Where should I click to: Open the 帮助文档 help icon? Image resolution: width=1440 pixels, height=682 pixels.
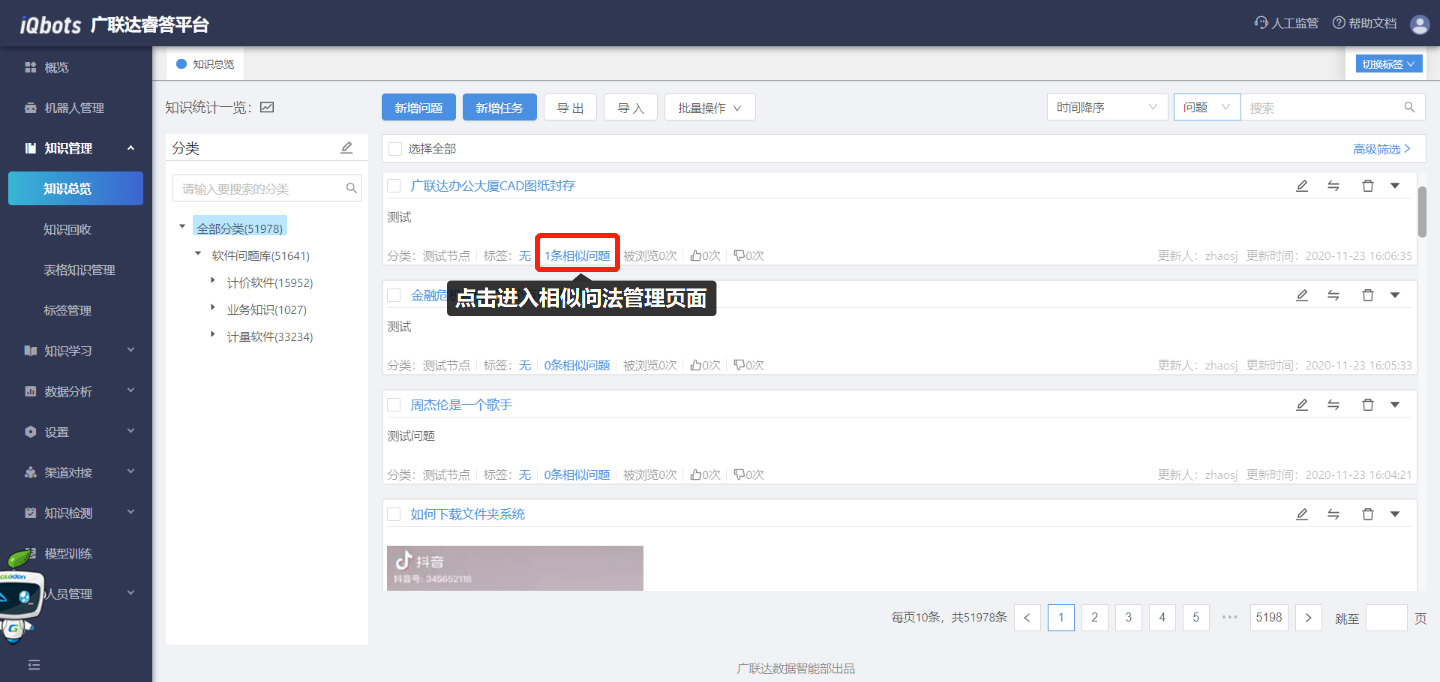(x=1339, y=23)
